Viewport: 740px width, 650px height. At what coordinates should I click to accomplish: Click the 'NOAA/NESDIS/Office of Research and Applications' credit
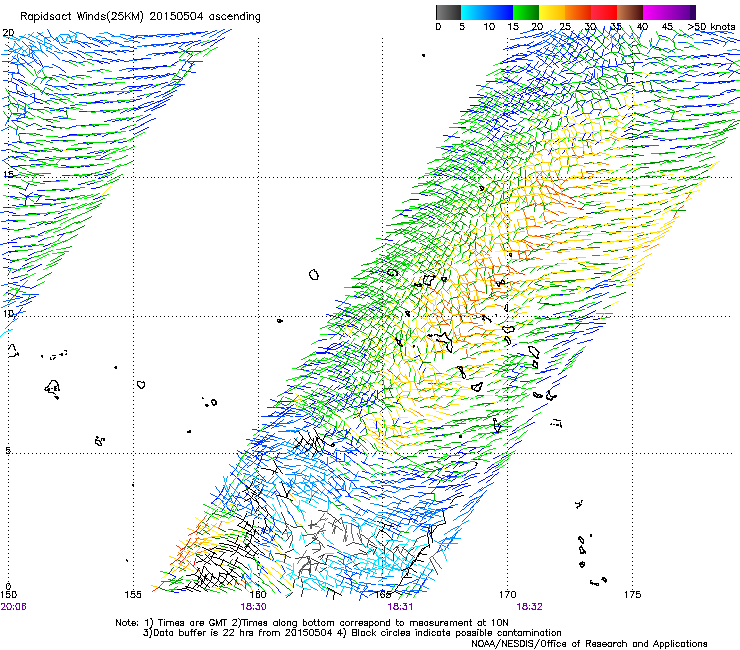click(589, 644)
